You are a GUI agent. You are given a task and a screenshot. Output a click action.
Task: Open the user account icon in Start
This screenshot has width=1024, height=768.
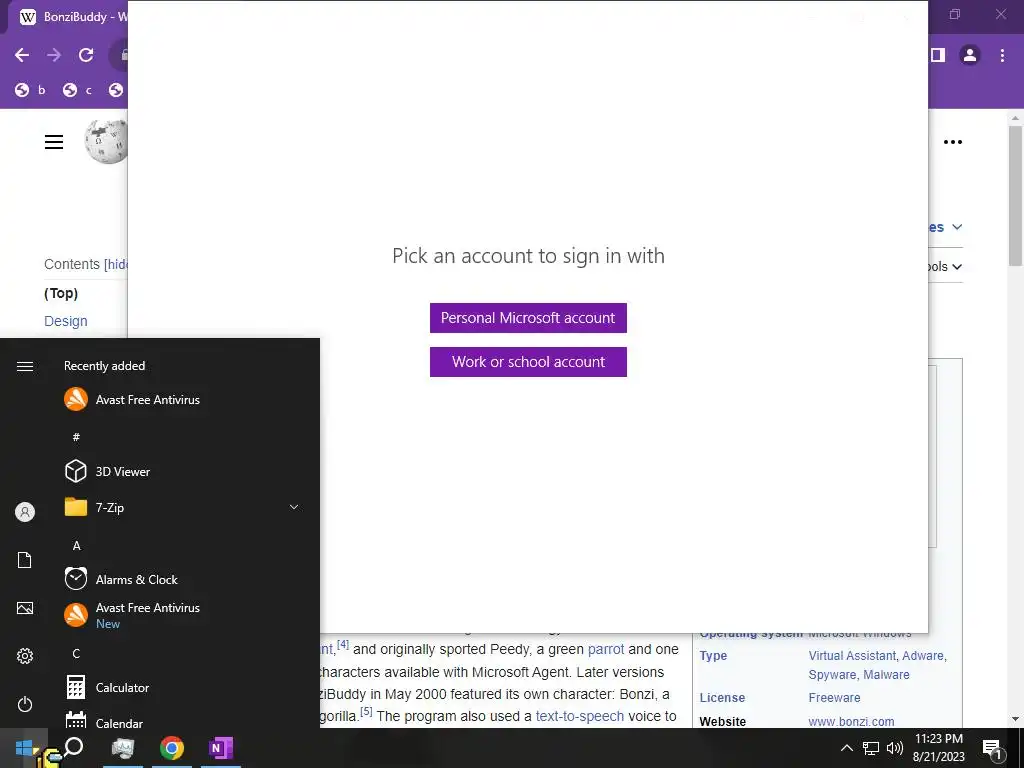pos(25,512)
